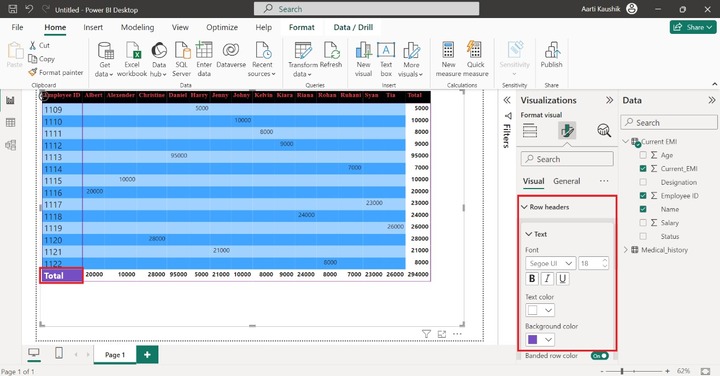Open the Optimize ribbon tab
The width and height of the screenshot is (720, 376).
222,27
